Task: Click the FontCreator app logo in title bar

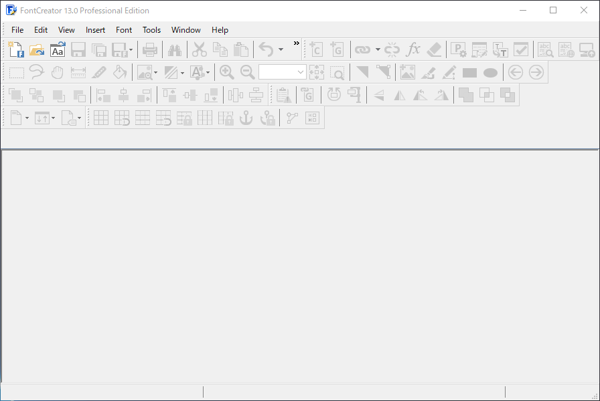Action: point(11,10)
